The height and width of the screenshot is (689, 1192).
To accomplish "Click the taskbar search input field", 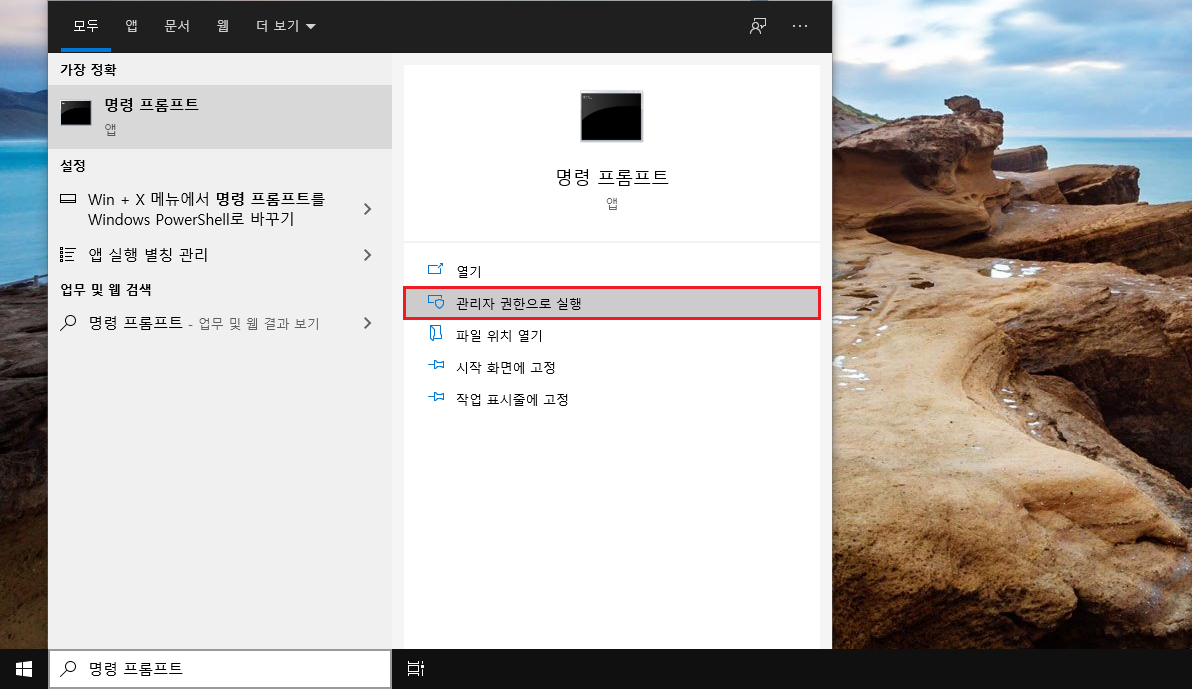I will 220,668.
